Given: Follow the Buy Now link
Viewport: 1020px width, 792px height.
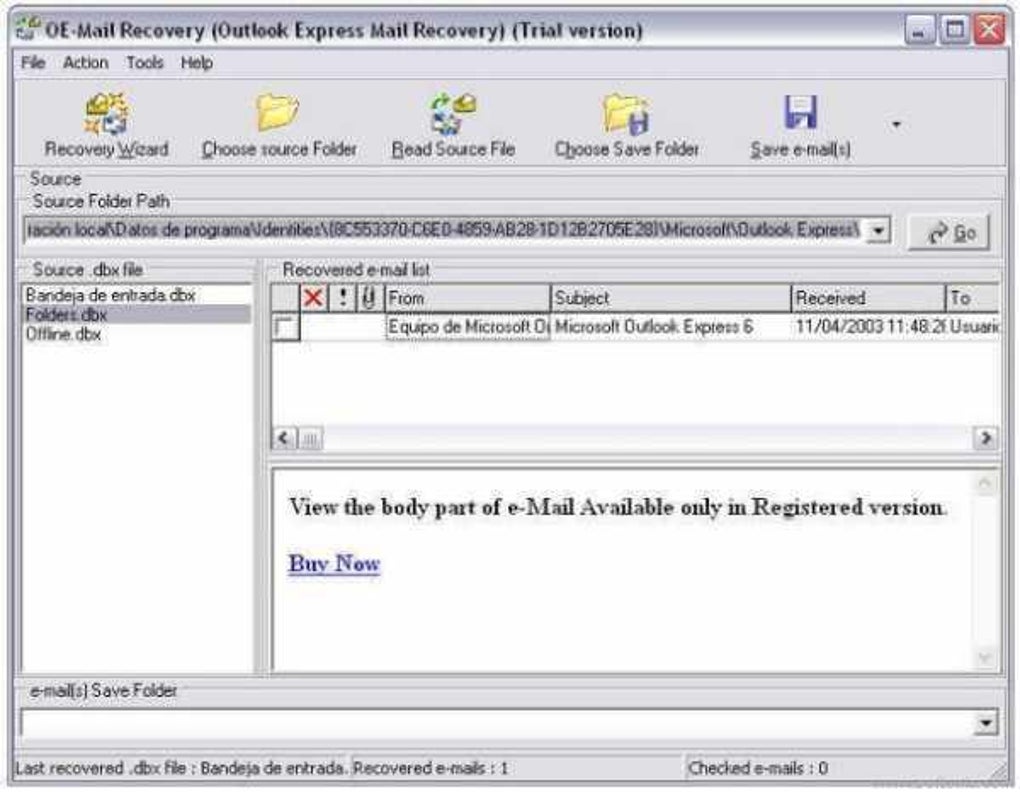Looking at the screenshot, I should (x=334, y=563).
